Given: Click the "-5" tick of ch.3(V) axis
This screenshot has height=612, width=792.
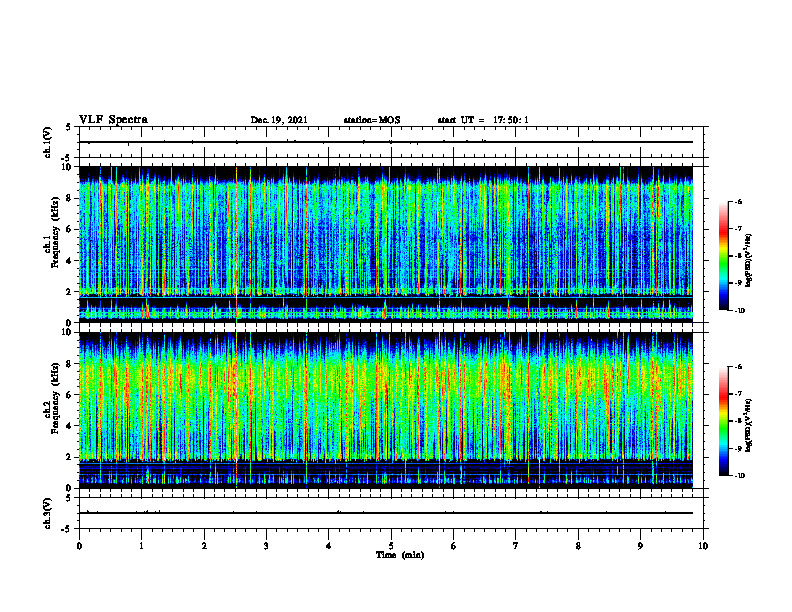Looking at the screenshot, I should coord(67,529).
